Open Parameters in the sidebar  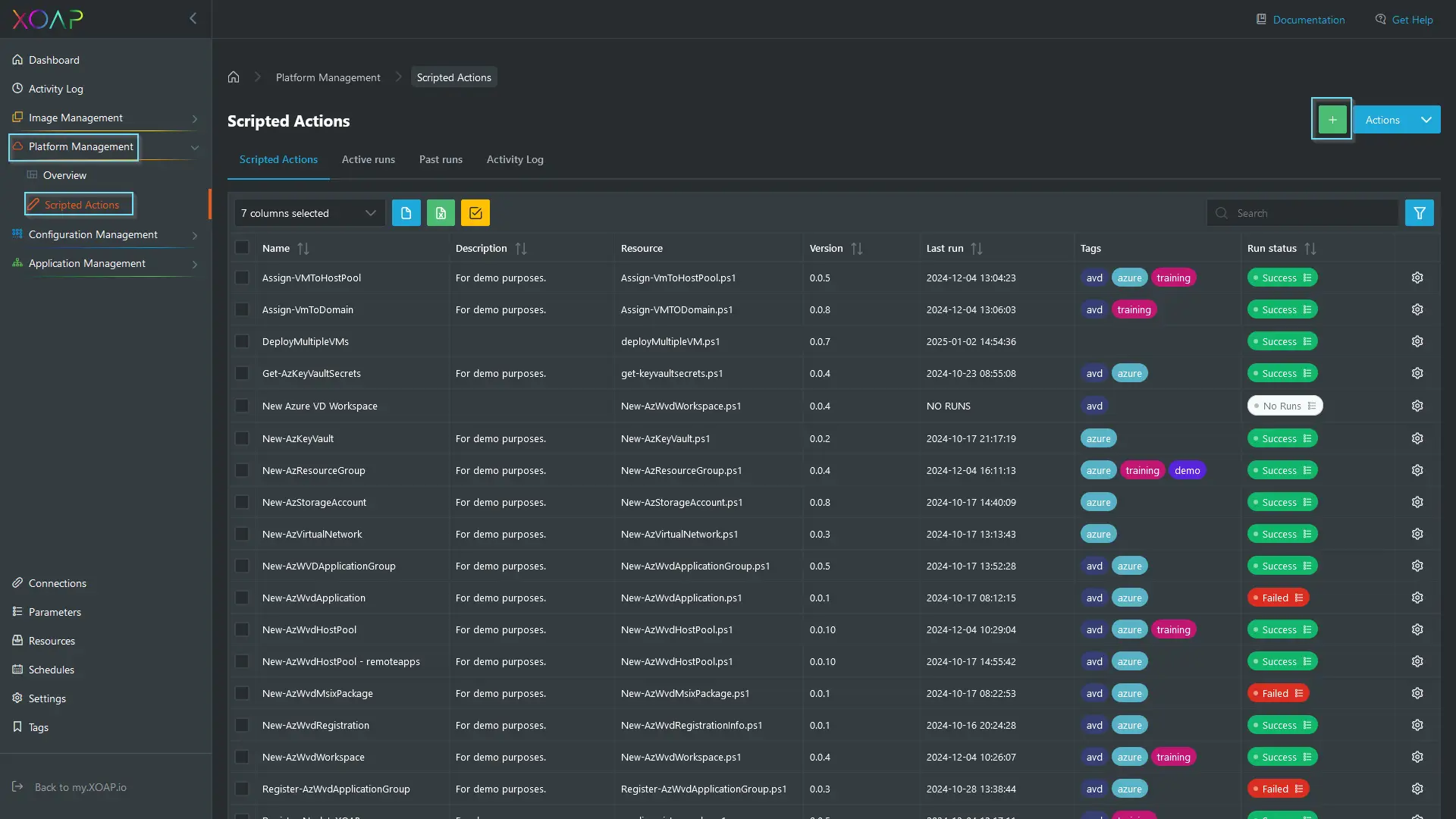tap(55, 612)
